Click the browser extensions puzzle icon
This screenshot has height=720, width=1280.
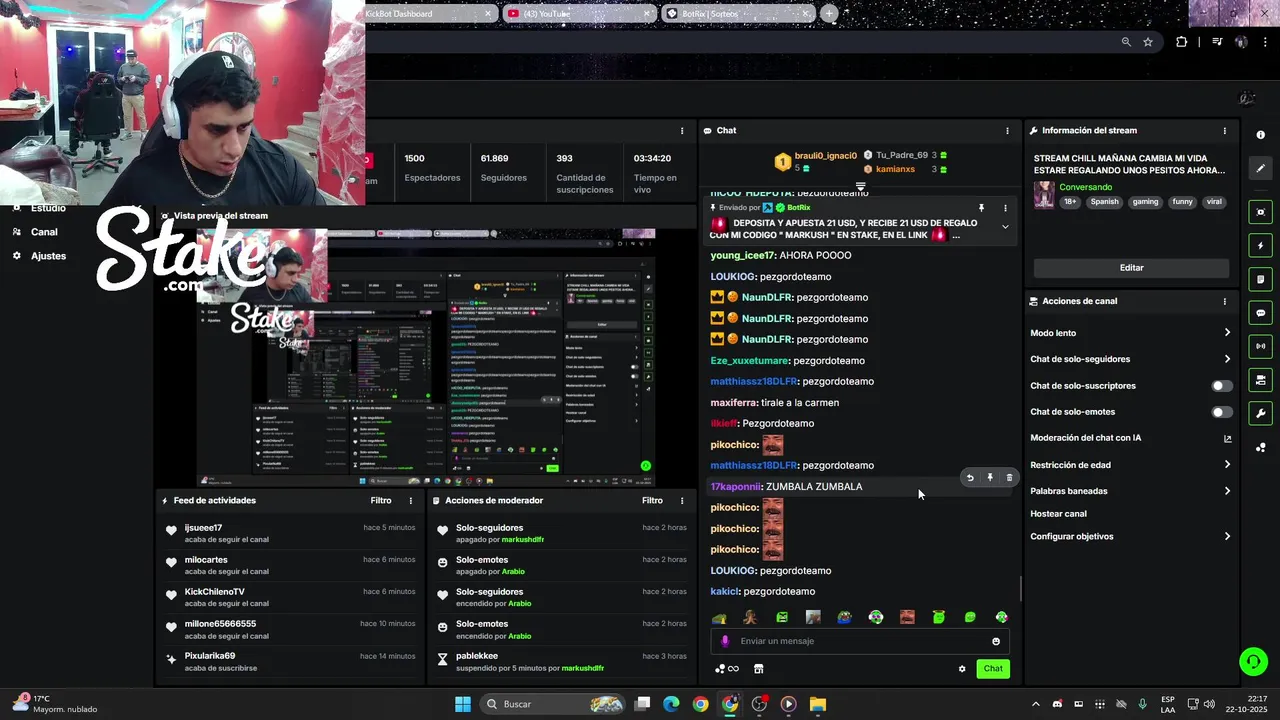point(1182,42)
